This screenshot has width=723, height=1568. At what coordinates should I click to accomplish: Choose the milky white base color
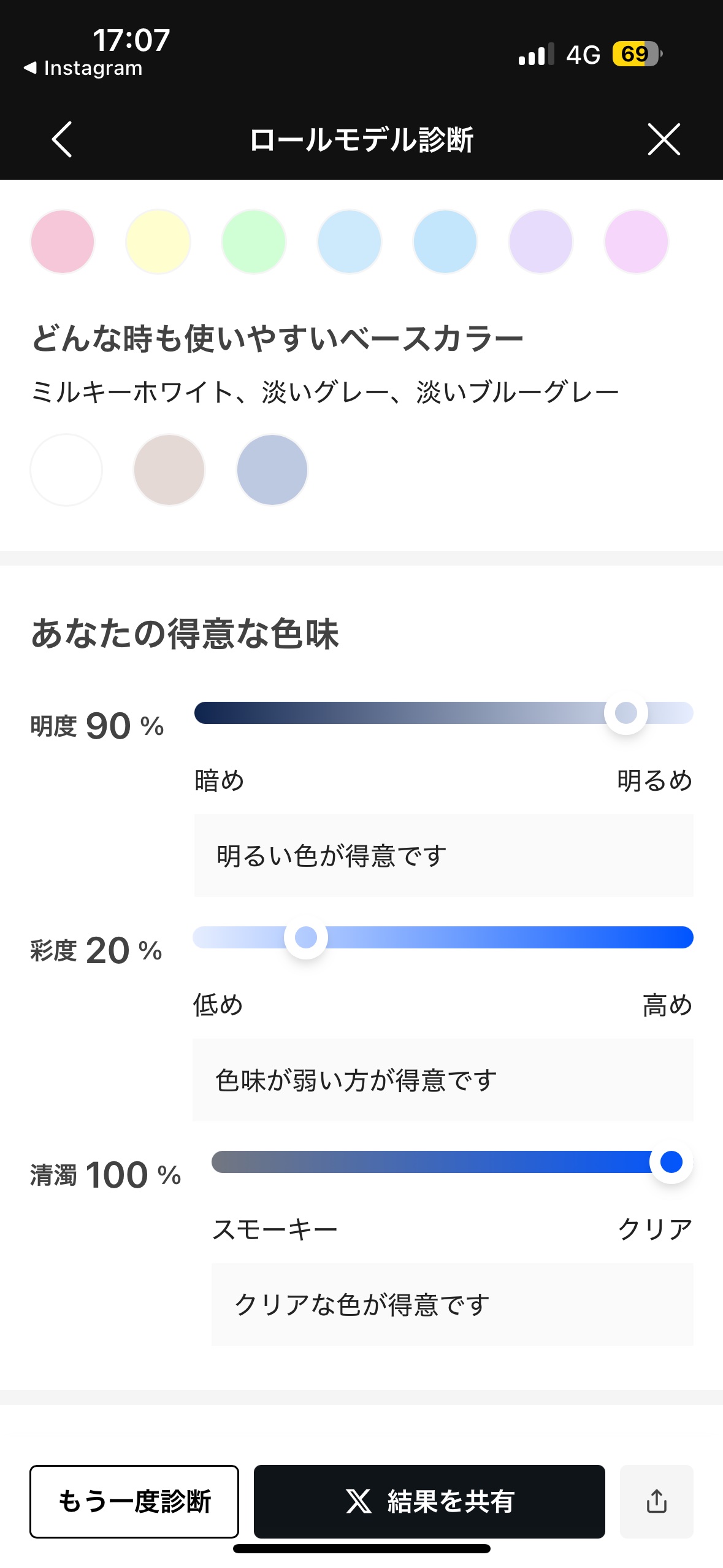pyautogui.click(x=66, y=470)
